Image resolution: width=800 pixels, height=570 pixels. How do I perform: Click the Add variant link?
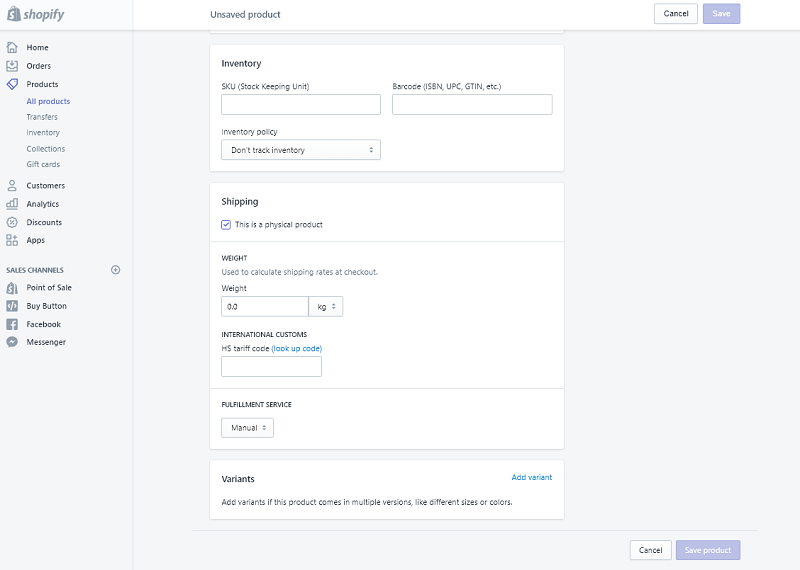click(x=531, y=477)
